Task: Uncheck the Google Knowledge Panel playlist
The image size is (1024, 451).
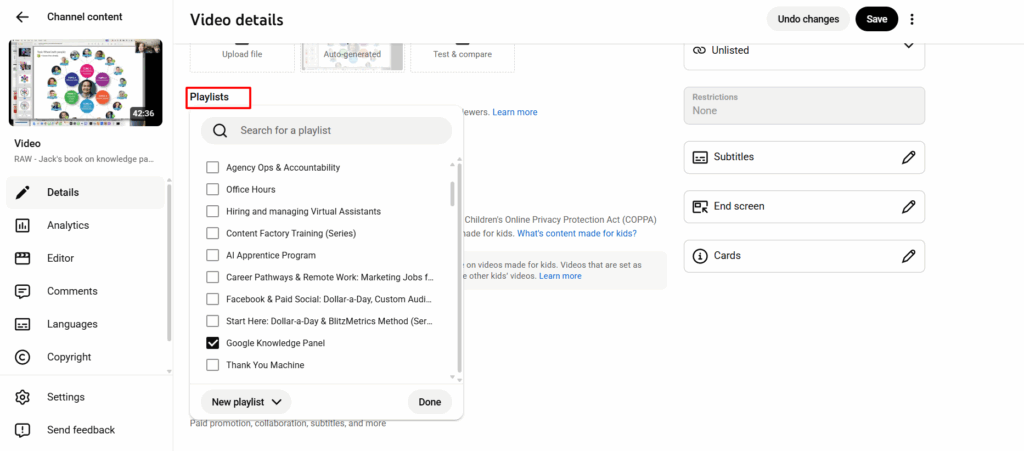Action: tap(213, 343)
